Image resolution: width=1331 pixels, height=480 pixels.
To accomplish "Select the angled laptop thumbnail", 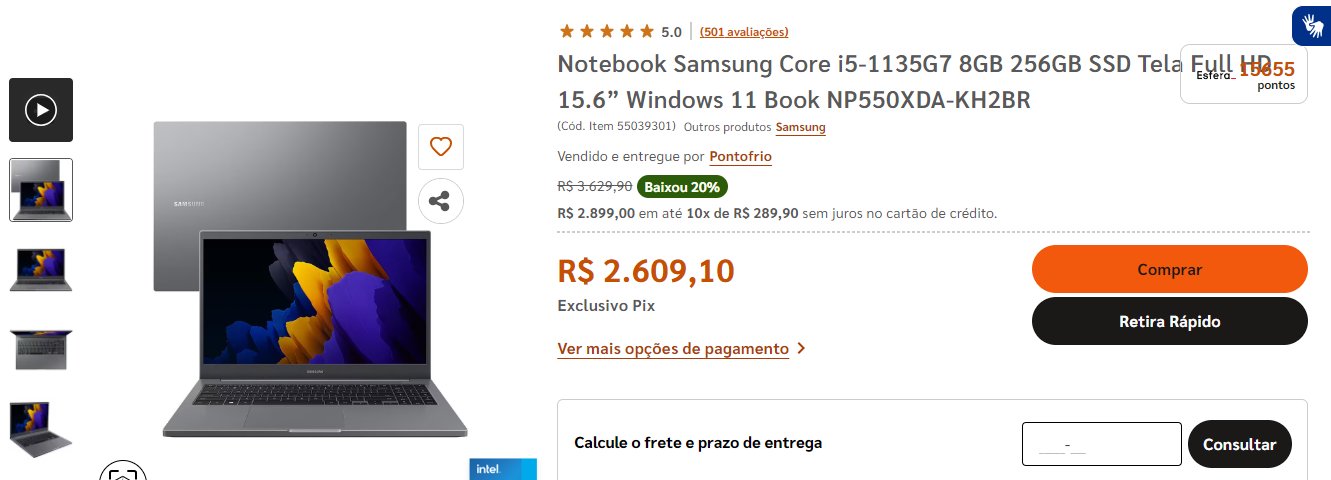I will (x=41, y=429).
